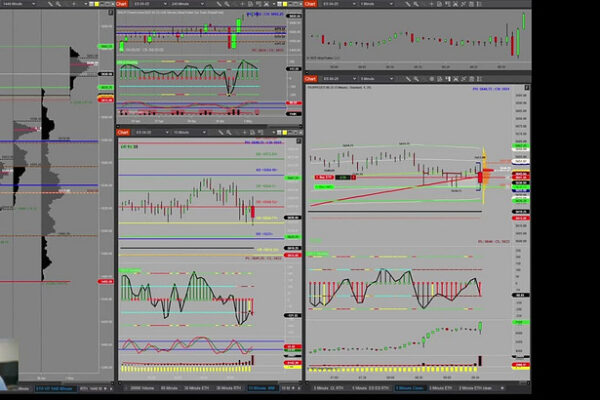Open instrument selector of 5 Minute chart
600x400 pixels.
tap(339, 78)
